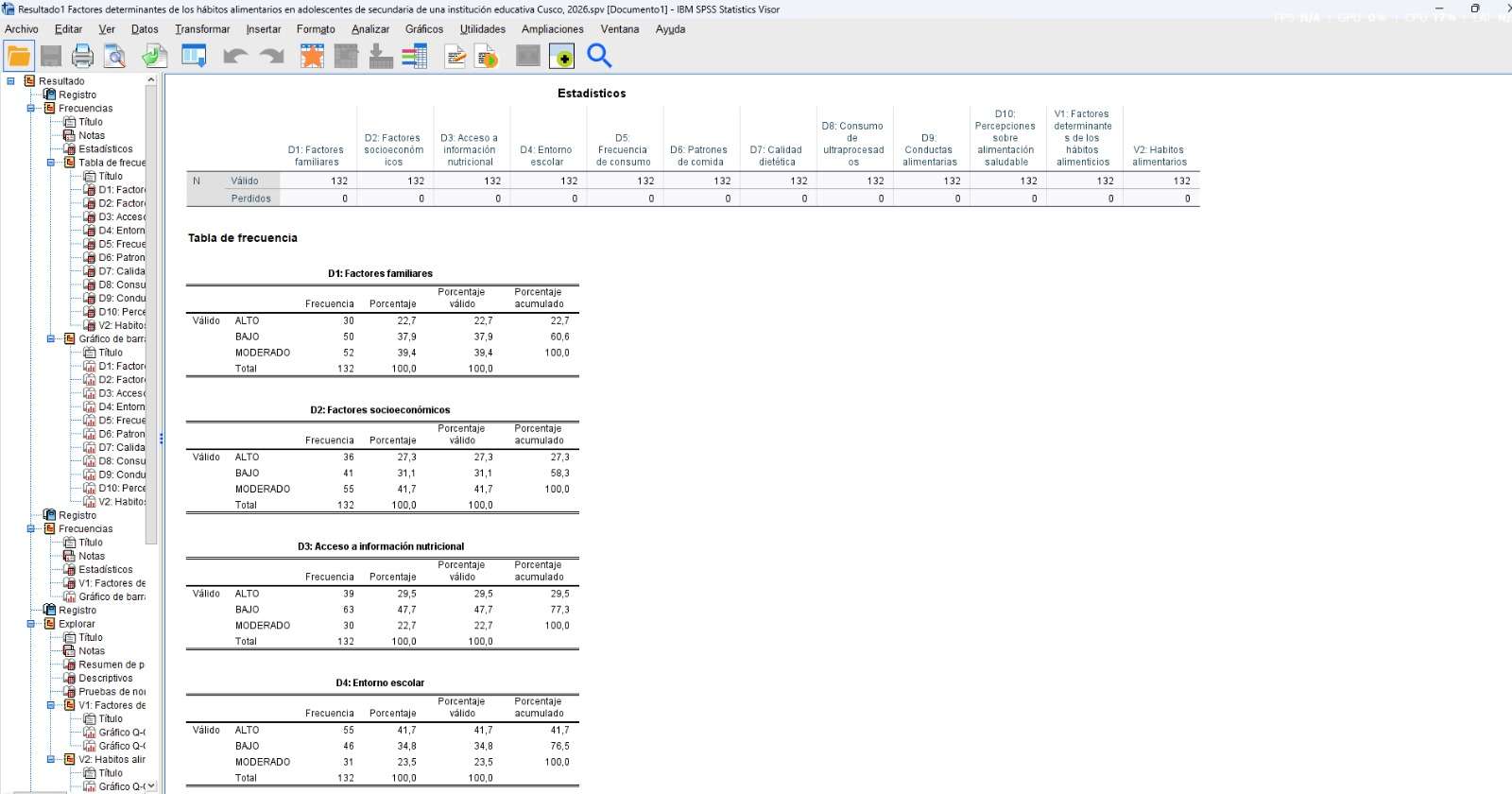The image size is (1512, 794).
Task: Click the Recall recent dialogs icon
Action: [195, 57]
